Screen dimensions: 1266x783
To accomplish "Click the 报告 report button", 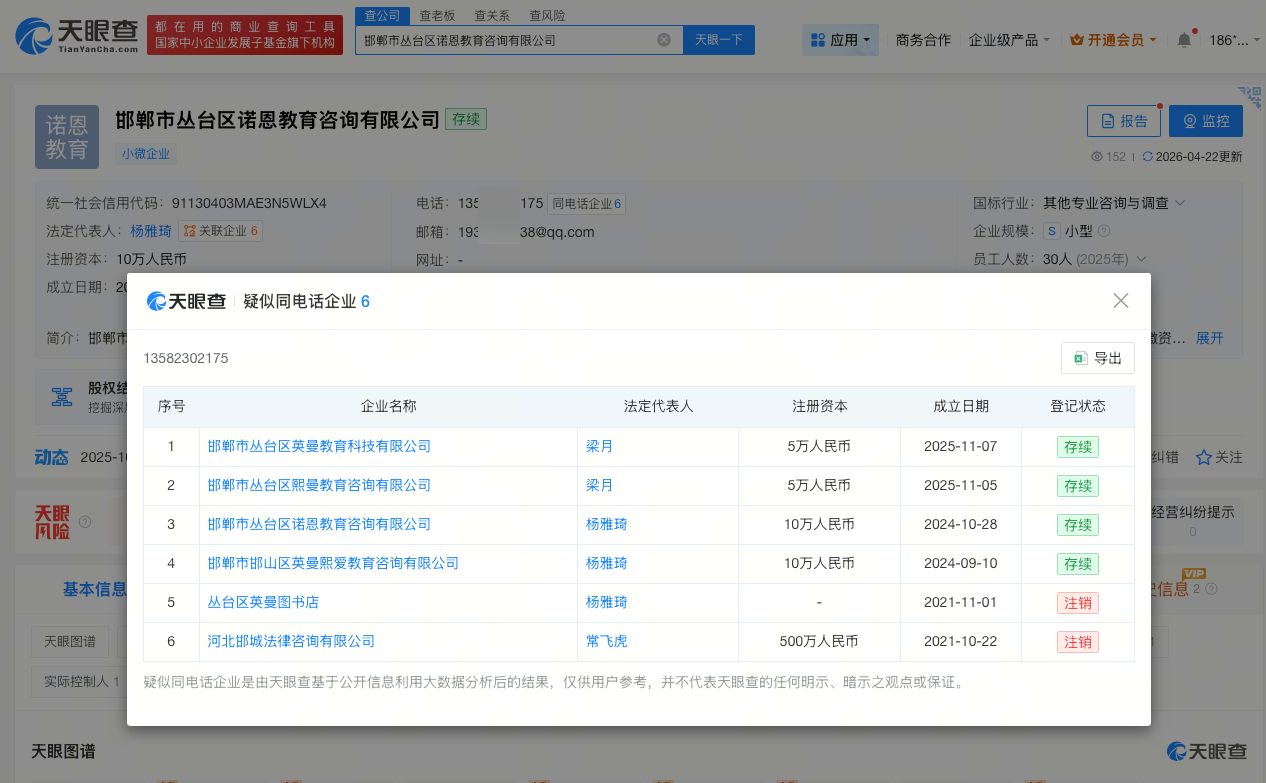I will (x=1124, y=121).
